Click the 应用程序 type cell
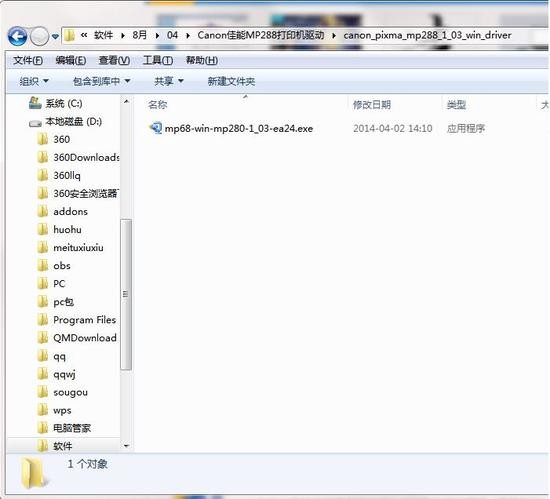This screenshot has width=550, height=499. tap(466, 129)
